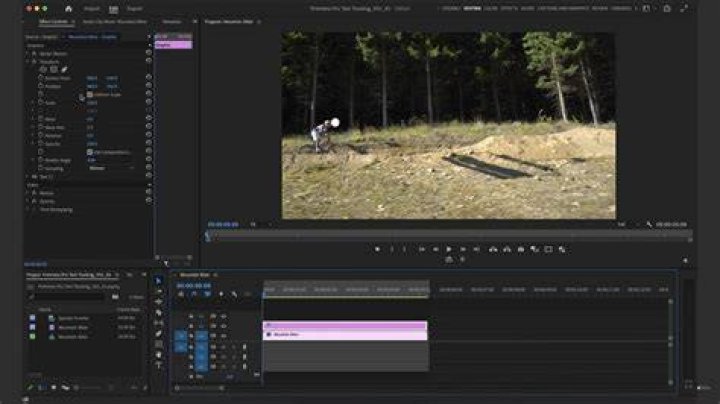Image resolution: width=720 pixels, height=404 pixels.
Task: Switch to the Effect Controls panel tab
Action: coord(53,22)
